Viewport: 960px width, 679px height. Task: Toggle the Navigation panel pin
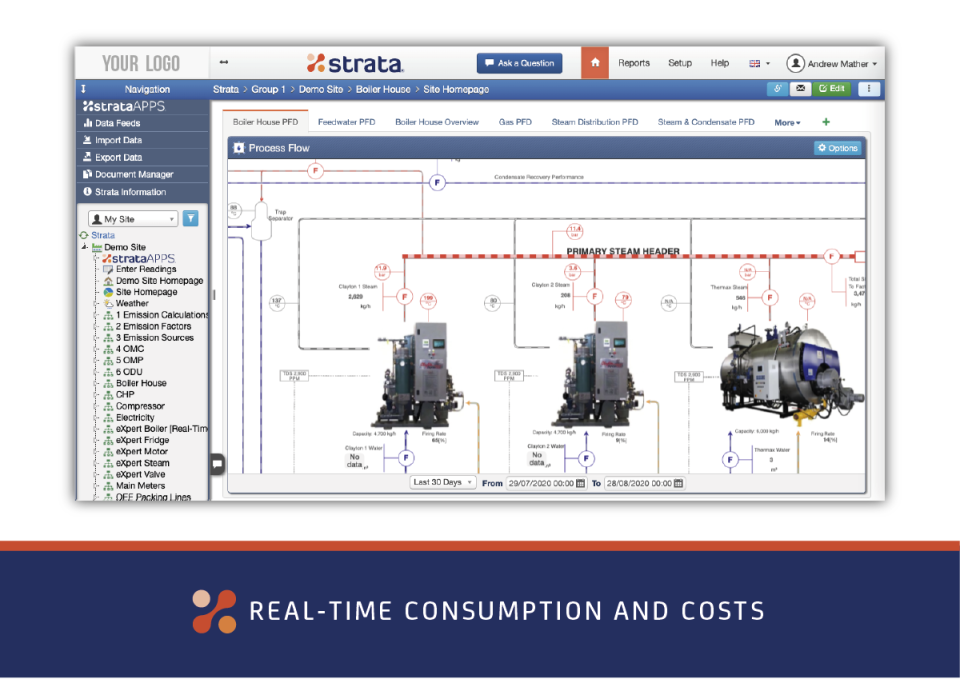(82, 89)
